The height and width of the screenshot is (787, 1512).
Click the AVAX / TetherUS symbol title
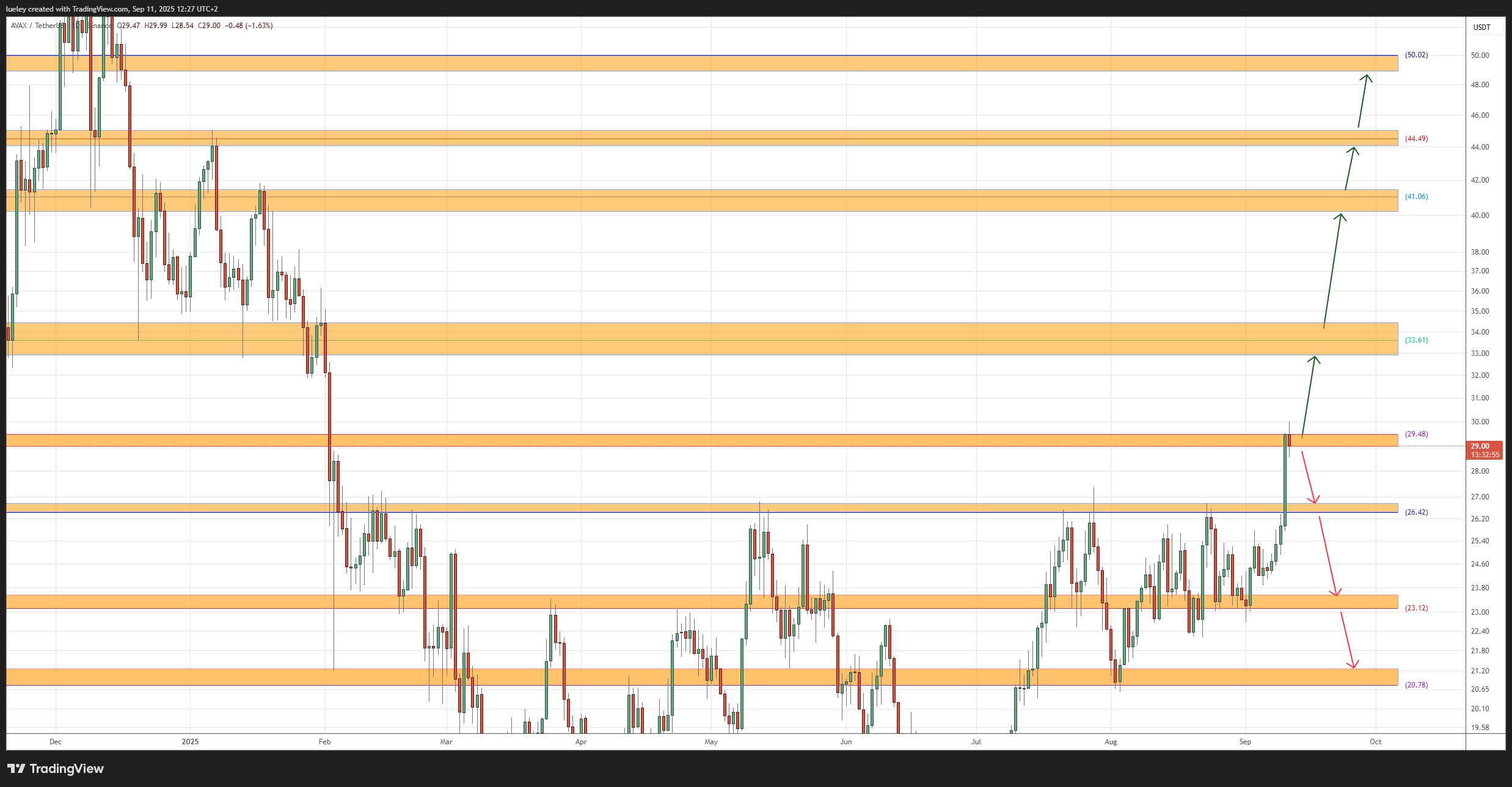click(x=37, y=26)
